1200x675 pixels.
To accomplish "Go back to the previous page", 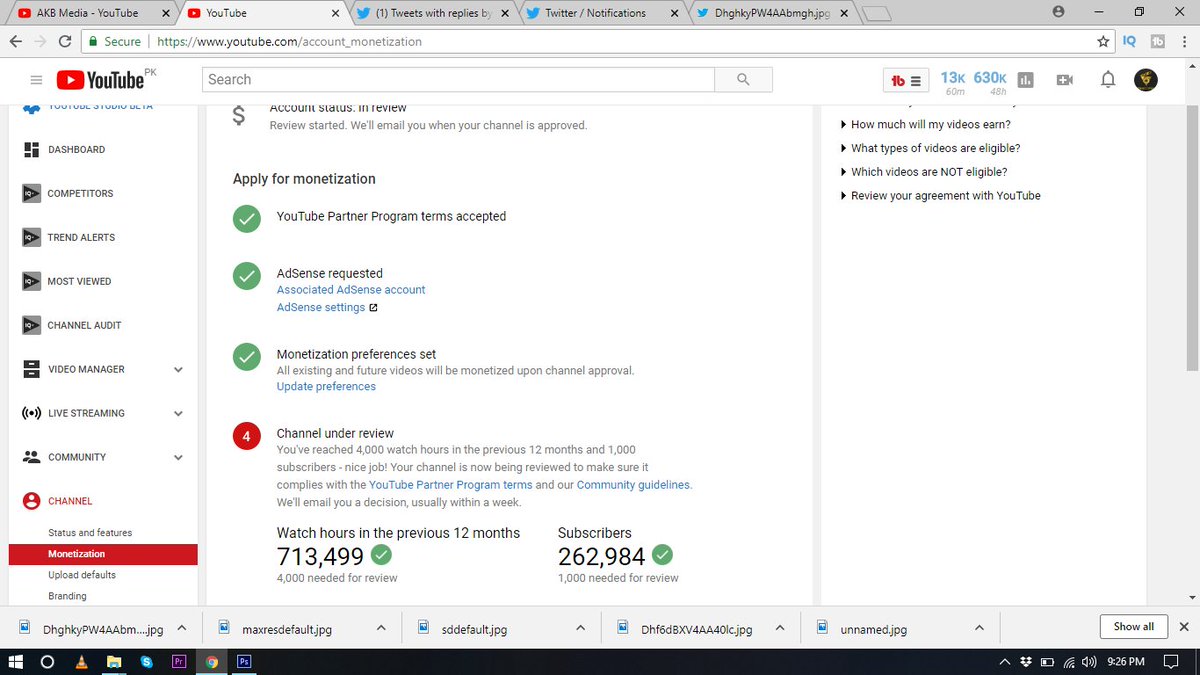I will pos(15,41).
